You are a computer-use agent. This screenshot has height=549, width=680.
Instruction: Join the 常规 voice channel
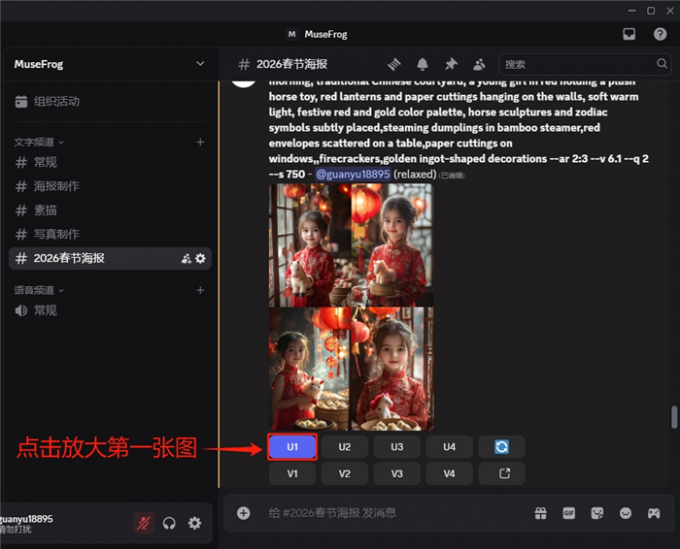(x=110, y=310)
